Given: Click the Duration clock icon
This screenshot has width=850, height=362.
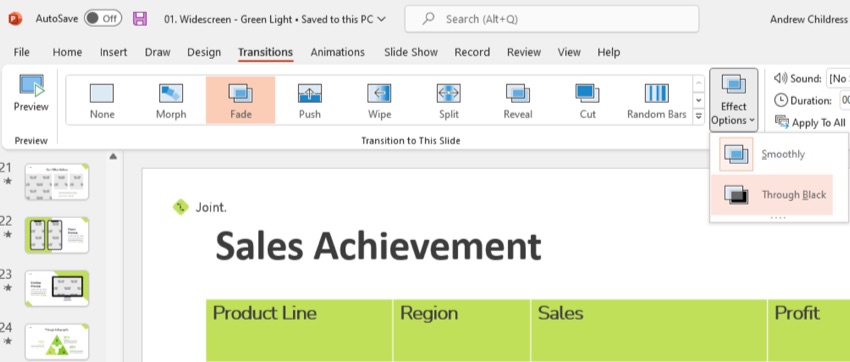Looking at the screenshot, I should 780,100.
